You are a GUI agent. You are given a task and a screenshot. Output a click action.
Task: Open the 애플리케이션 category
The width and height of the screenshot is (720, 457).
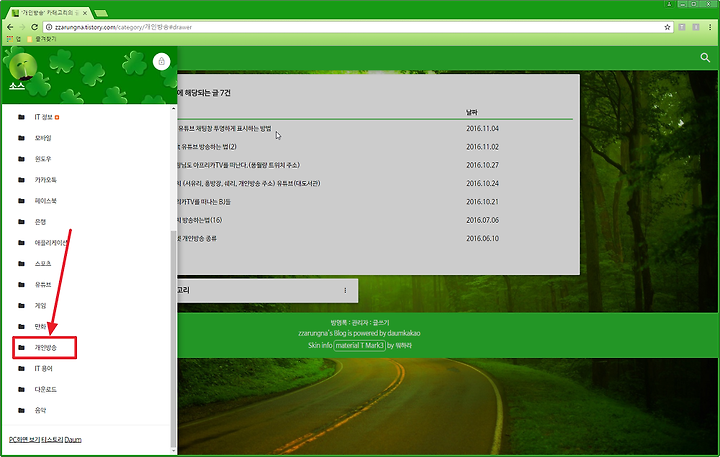click(51, 243)
